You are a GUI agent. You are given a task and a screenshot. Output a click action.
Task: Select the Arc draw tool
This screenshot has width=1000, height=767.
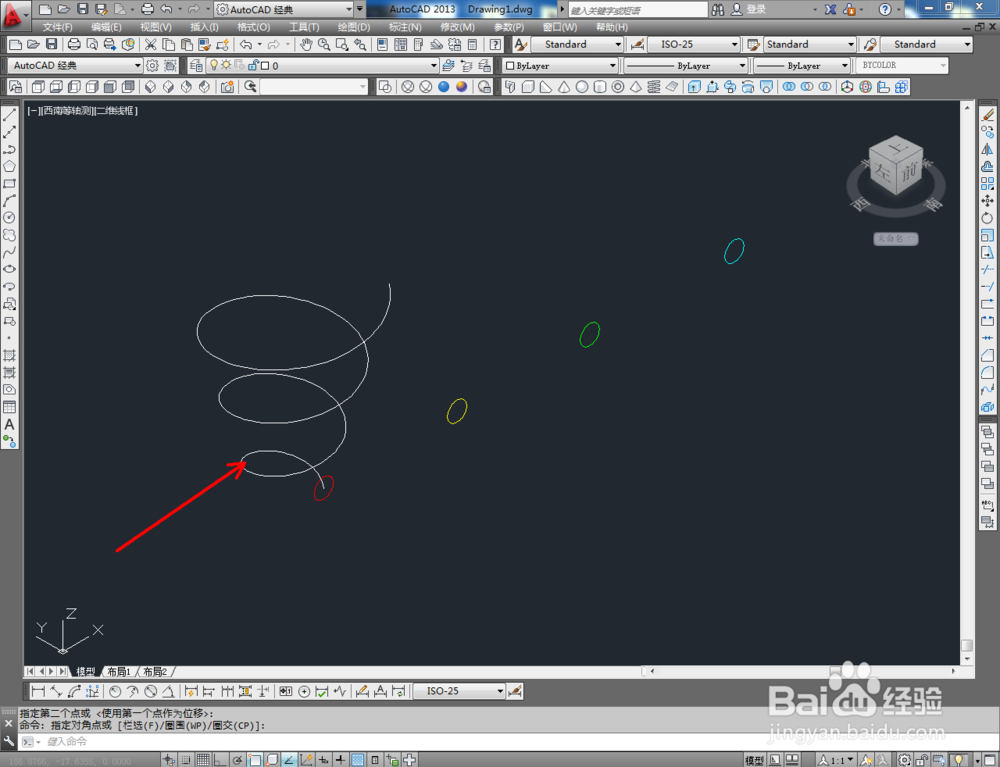10,201
